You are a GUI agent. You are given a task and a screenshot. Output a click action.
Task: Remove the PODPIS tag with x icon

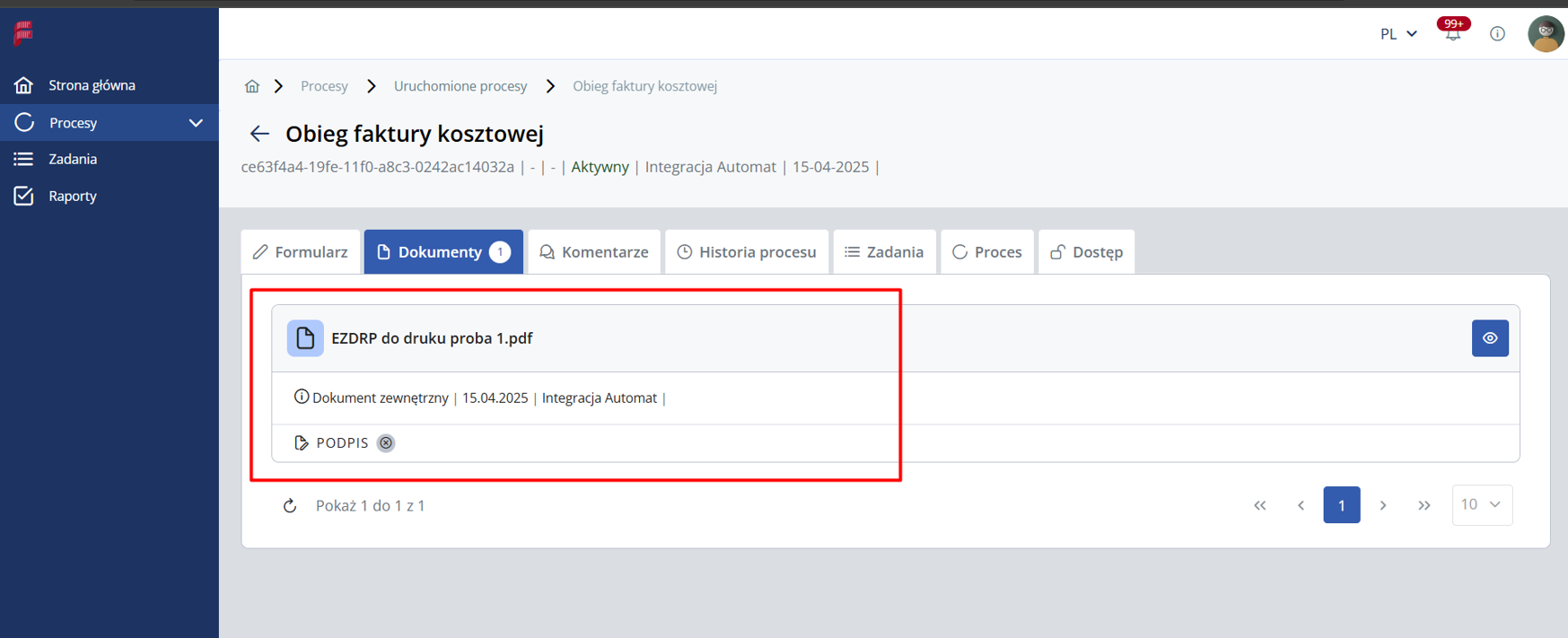click(x=386, y=443)
